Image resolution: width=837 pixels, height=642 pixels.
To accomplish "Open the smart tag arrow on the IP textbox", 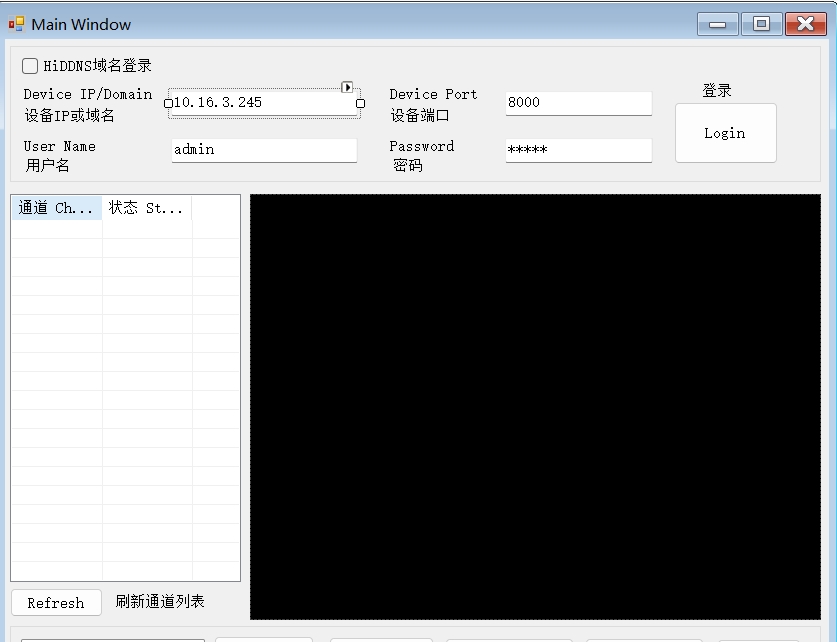I will pyautogui.click(x=347, y=87).
